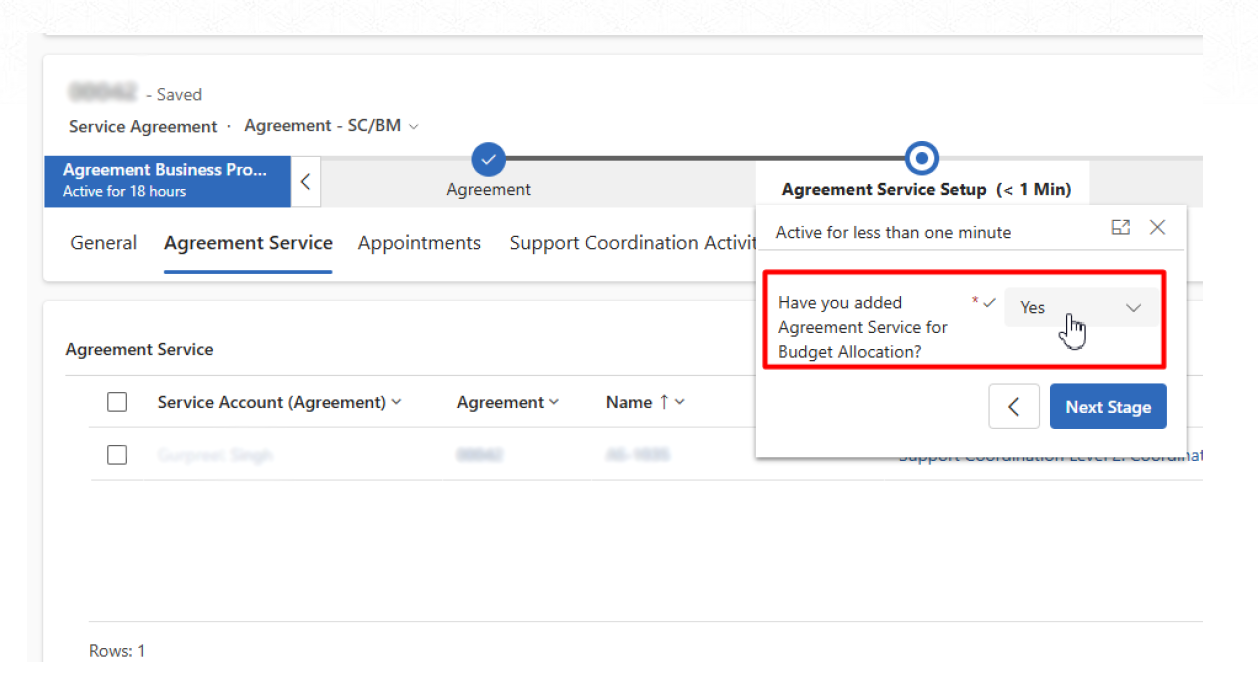Image resolution: width=1258 pixels, height=696 pixels.
Task: Pop out the stage flyout panel
Action: [1121, 228]
